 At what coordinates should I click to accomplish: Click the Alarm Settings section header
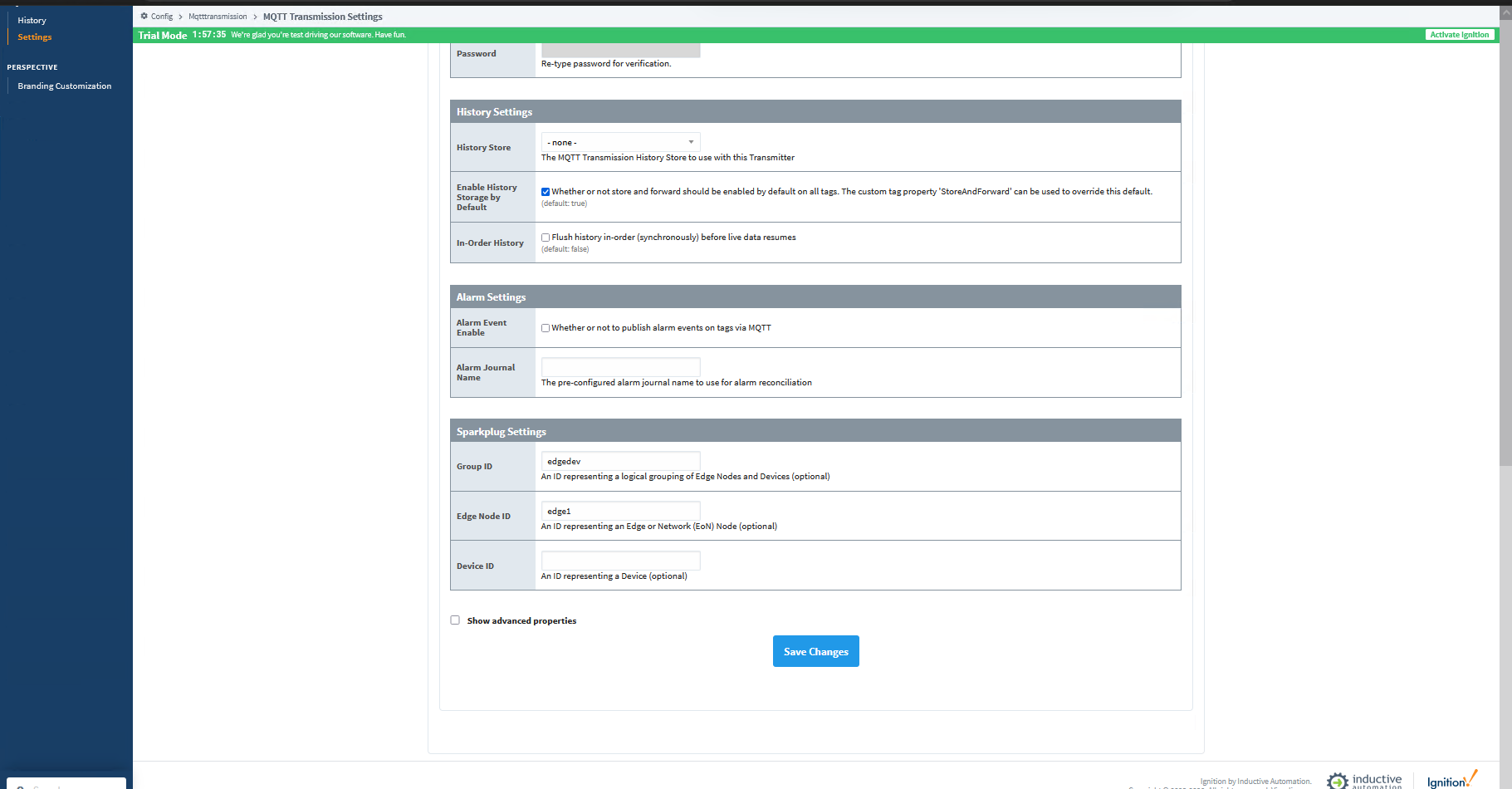pyautogui.click(x=815, y=297)
